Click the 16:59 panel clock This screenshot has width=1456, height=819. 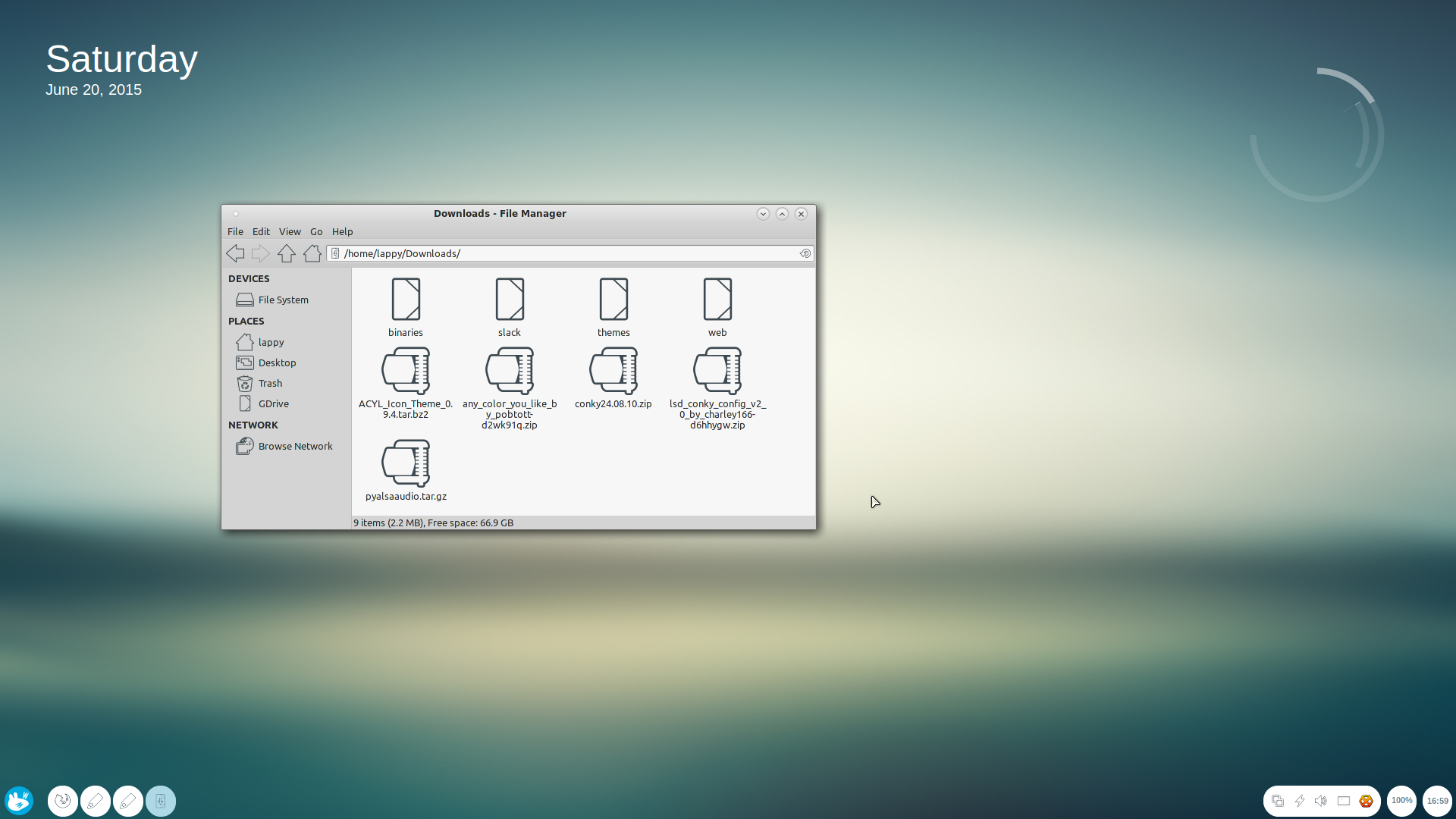coord(1437,801)
